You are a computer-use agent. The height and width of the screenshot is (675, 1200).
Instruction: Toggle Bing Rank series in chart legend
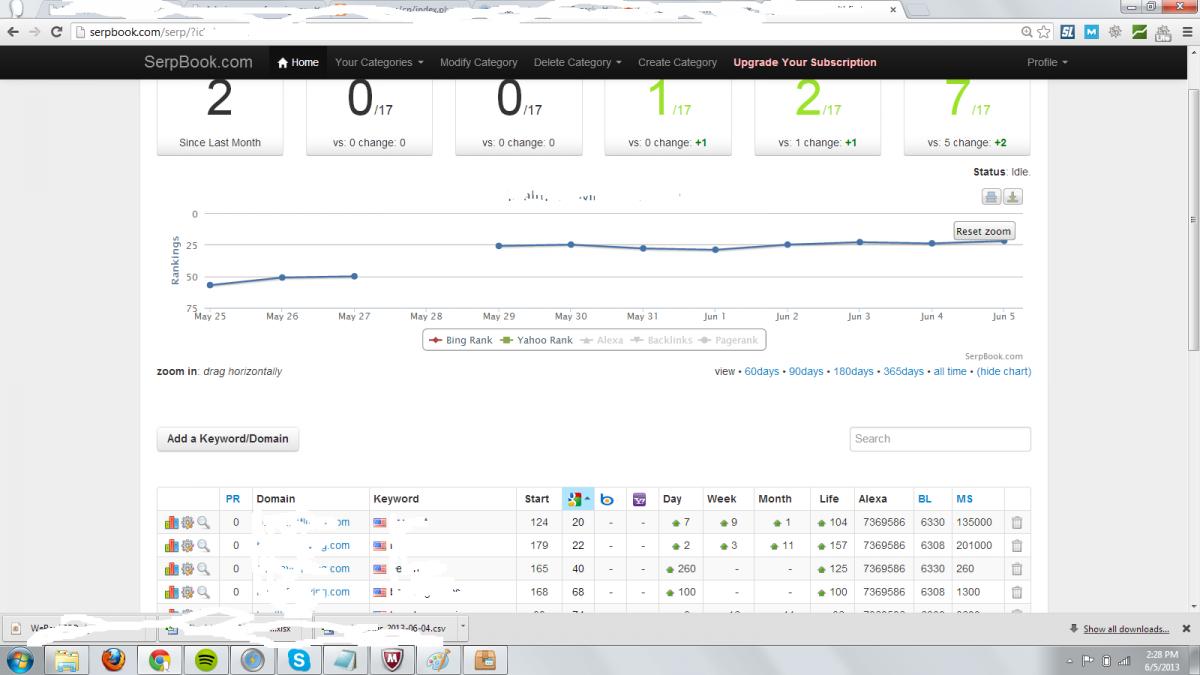point(461,340)
